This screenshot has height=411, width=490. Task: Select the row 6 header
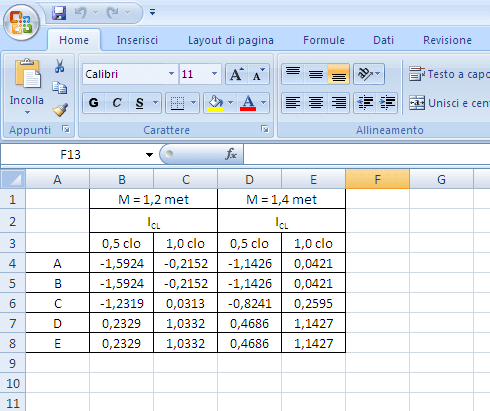[x=13, y=303]
